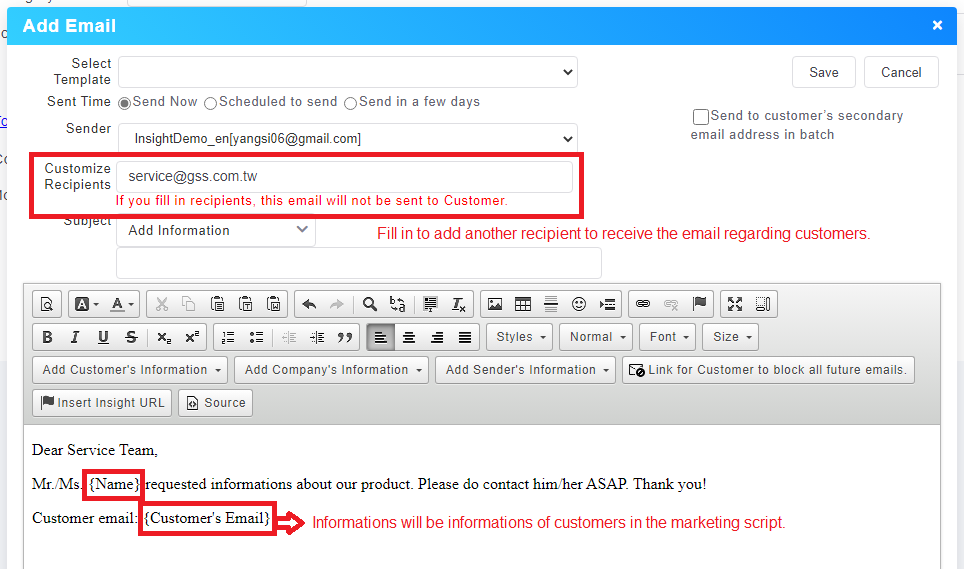Insert horizontal line icon
The width and height of the screenshot is (964, 569).
pos(551,304)
